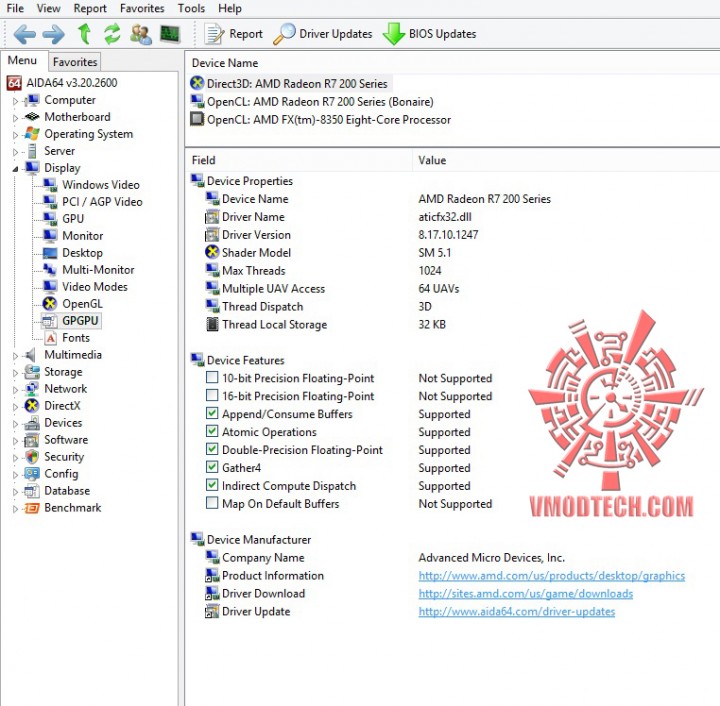Switch to the Menu tab
720x706 pixels.
(x=22, y=61)
